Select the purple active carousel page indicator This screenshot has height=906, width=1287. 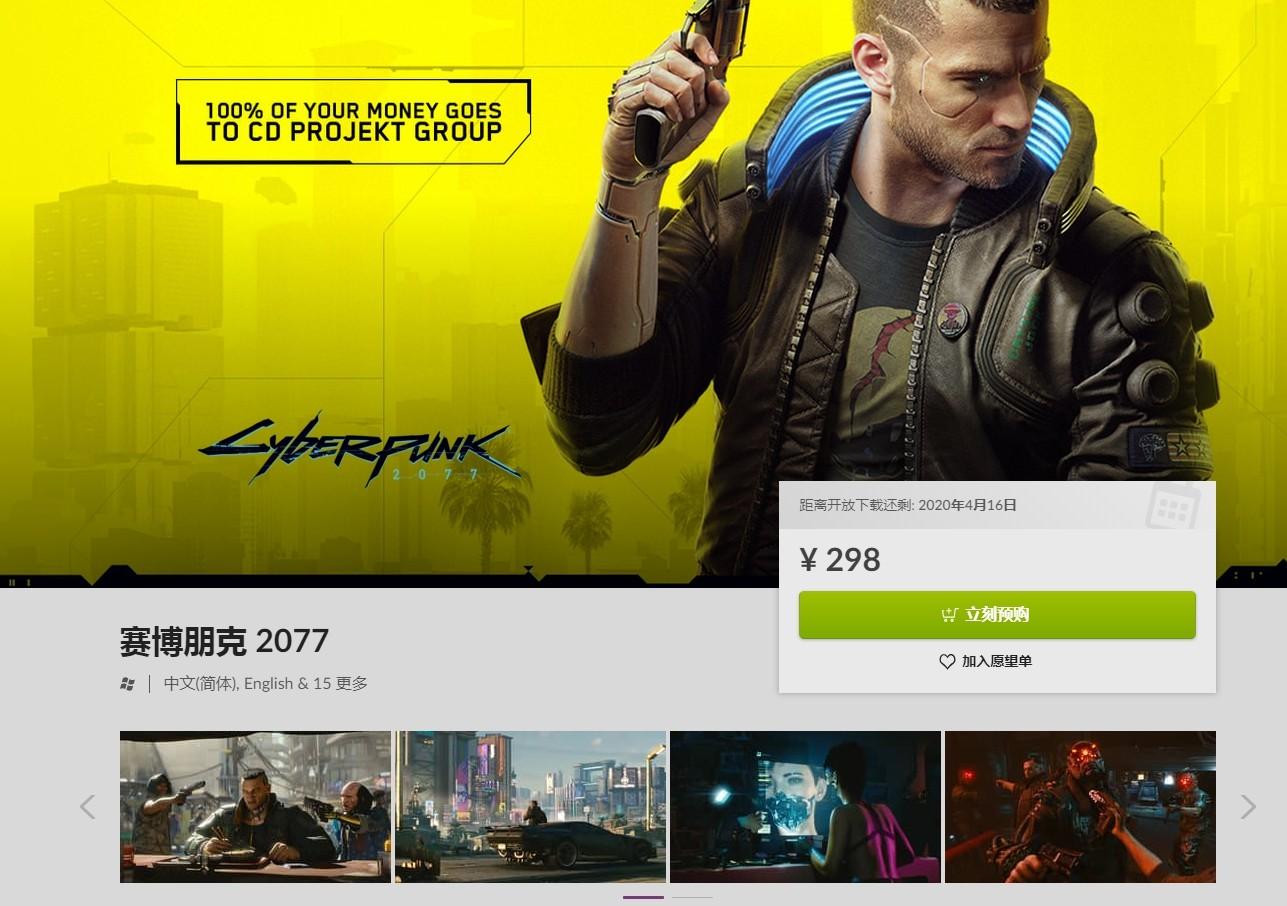(643, 897)
